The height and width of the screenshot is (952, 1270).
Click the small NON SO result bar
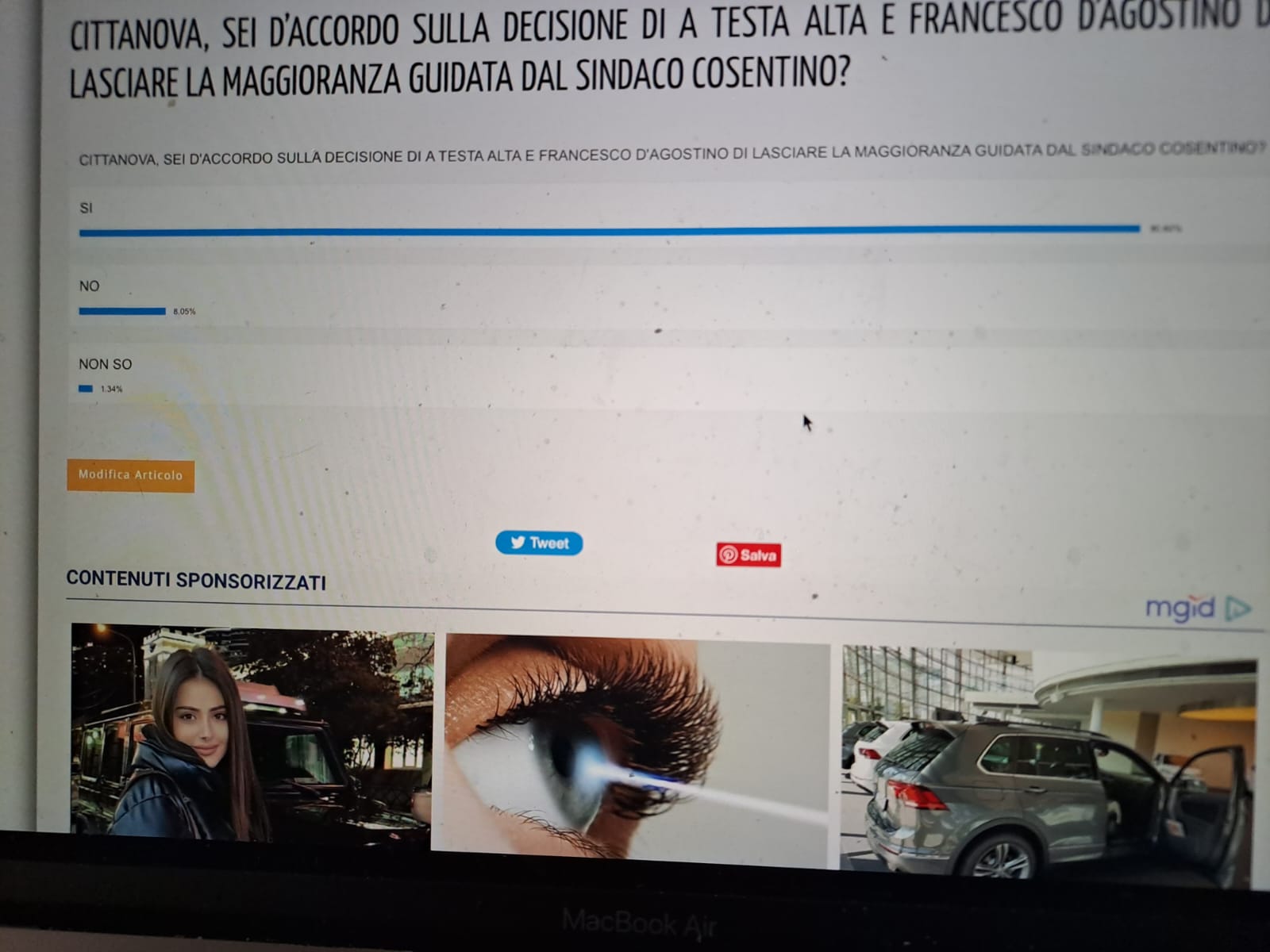coord(86,389)
